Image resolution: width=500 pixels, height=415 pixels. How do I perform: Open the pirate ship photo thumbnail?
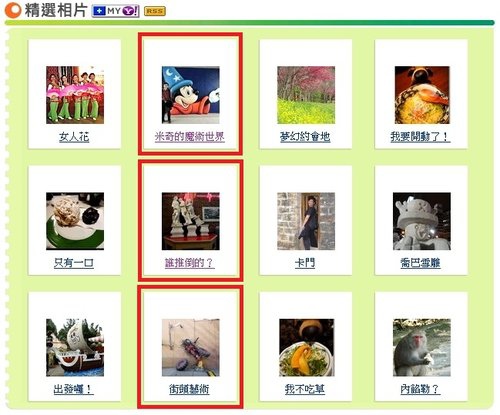coord(75,348)
